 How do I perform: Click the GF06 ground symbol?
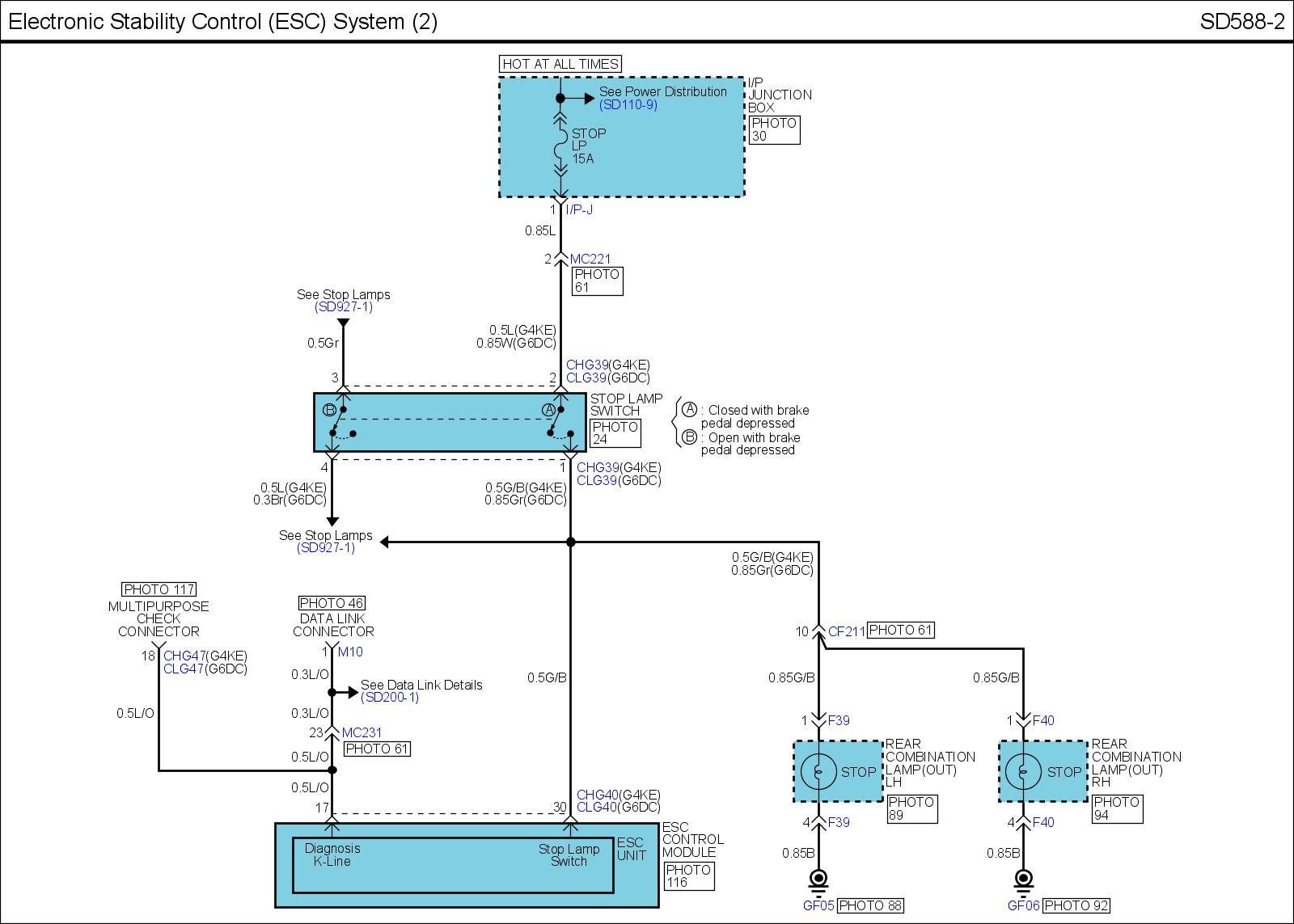(1023, 879)
